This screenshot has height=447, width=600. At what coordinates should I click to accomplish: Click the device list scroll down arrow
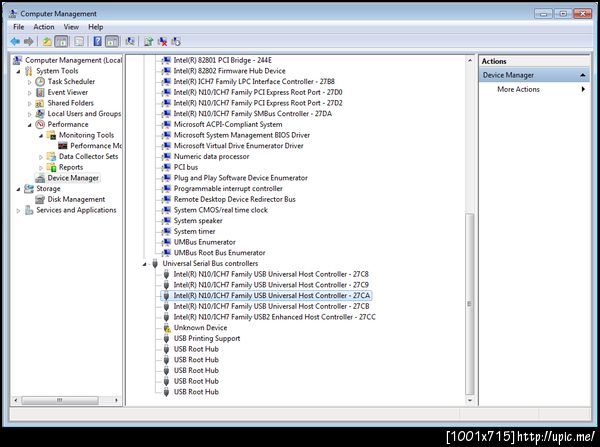(470, 400)
